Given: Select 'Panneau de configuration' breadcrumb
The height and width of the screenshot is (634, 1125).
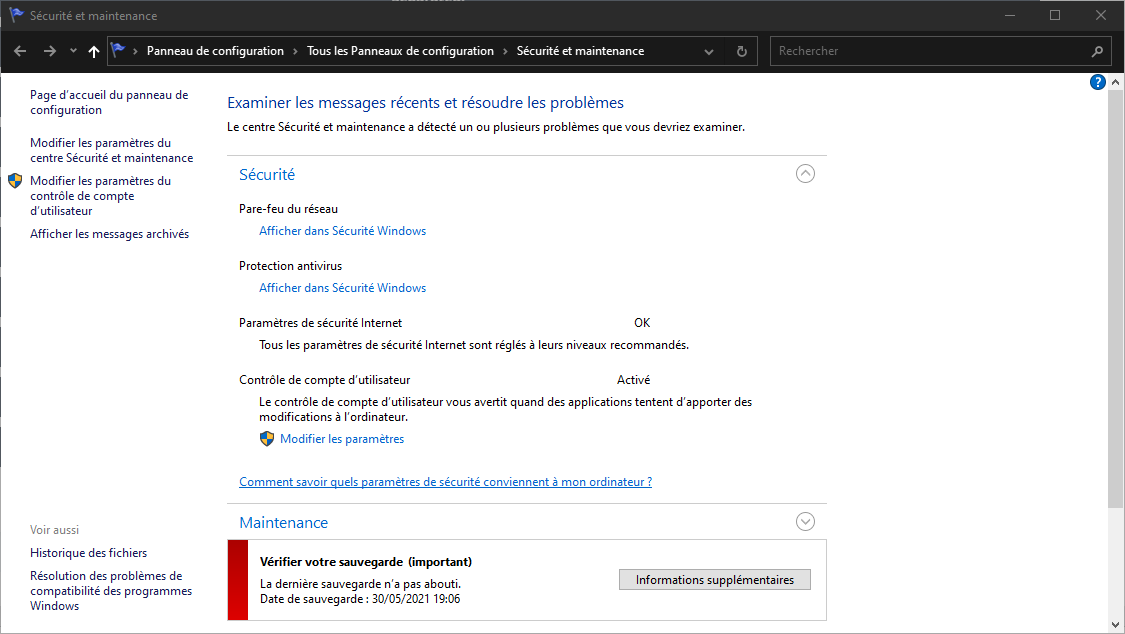Looking at the screenshot, I should tap(215, 51).
